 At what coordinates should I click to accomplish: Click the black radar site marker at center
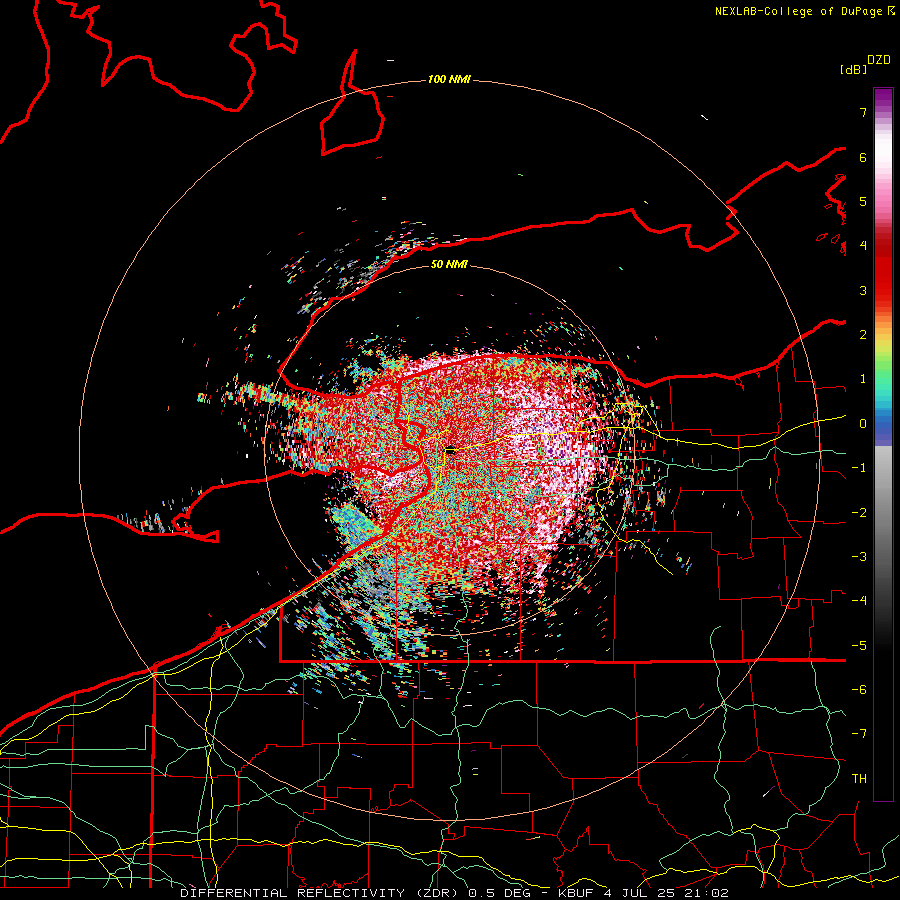451,451
